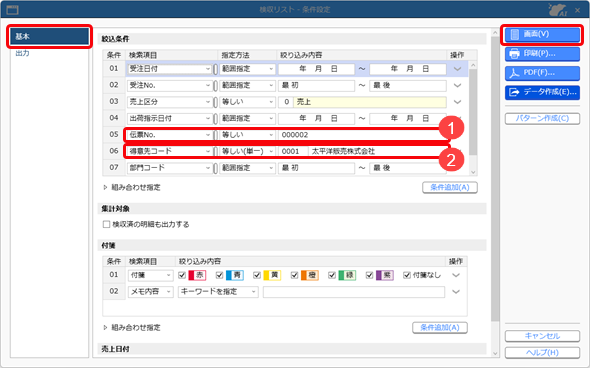Open the 伝票No. search item dropdown

(x=169, y=135)
